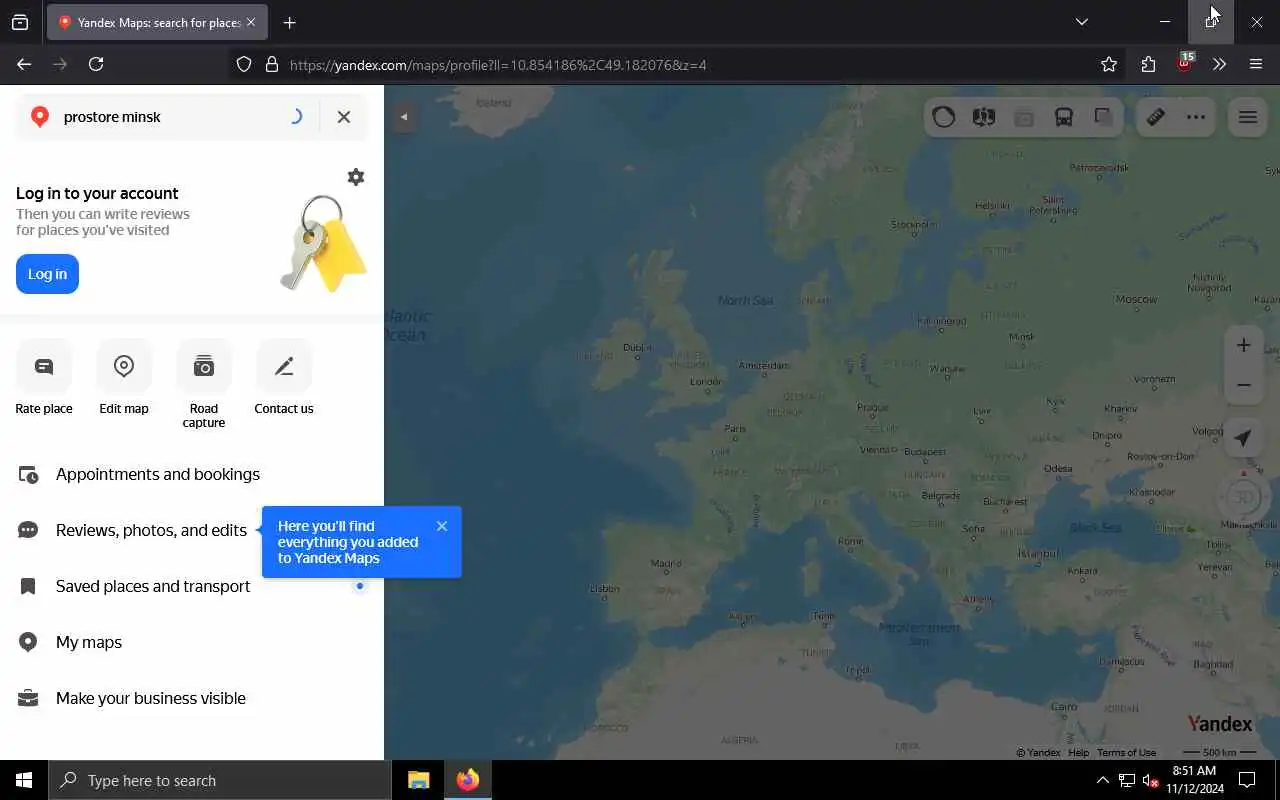Open the notifications action center
Screen dimensions: 1280x800
[x=1247, y=780]
